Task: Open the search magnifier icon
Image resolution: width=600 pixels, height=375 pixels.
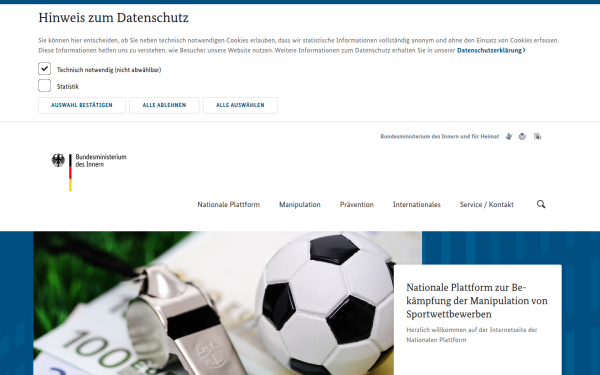Action: [x=541, y=204]
